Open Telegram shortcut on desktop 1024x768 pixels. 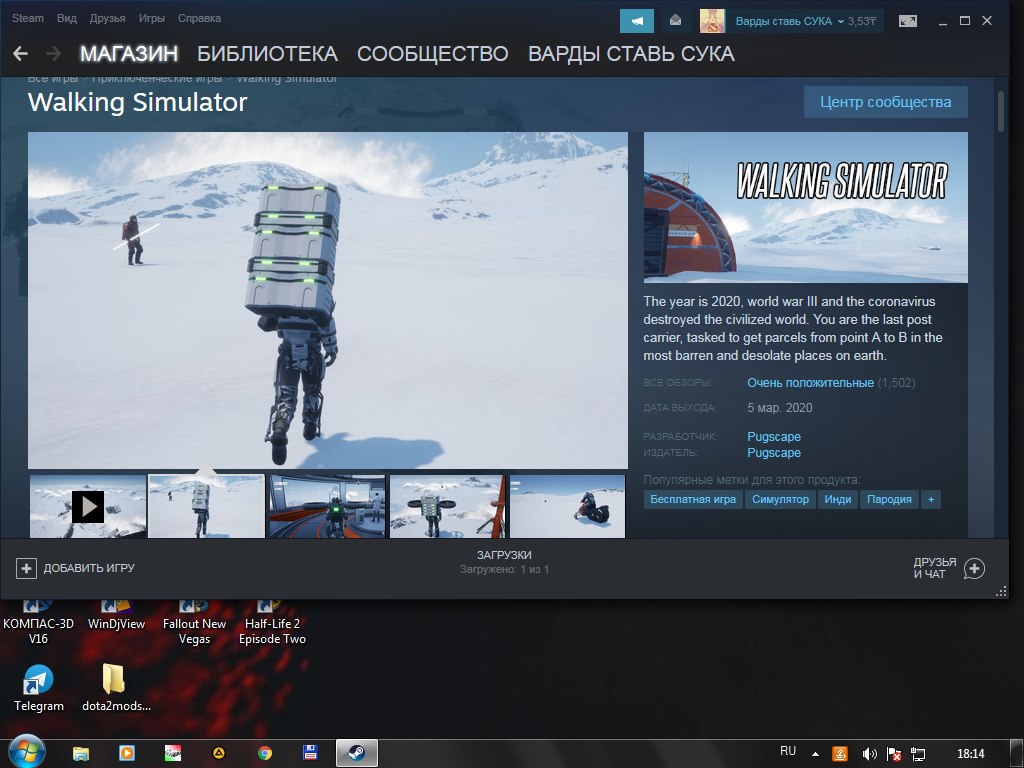coord(39,688)
